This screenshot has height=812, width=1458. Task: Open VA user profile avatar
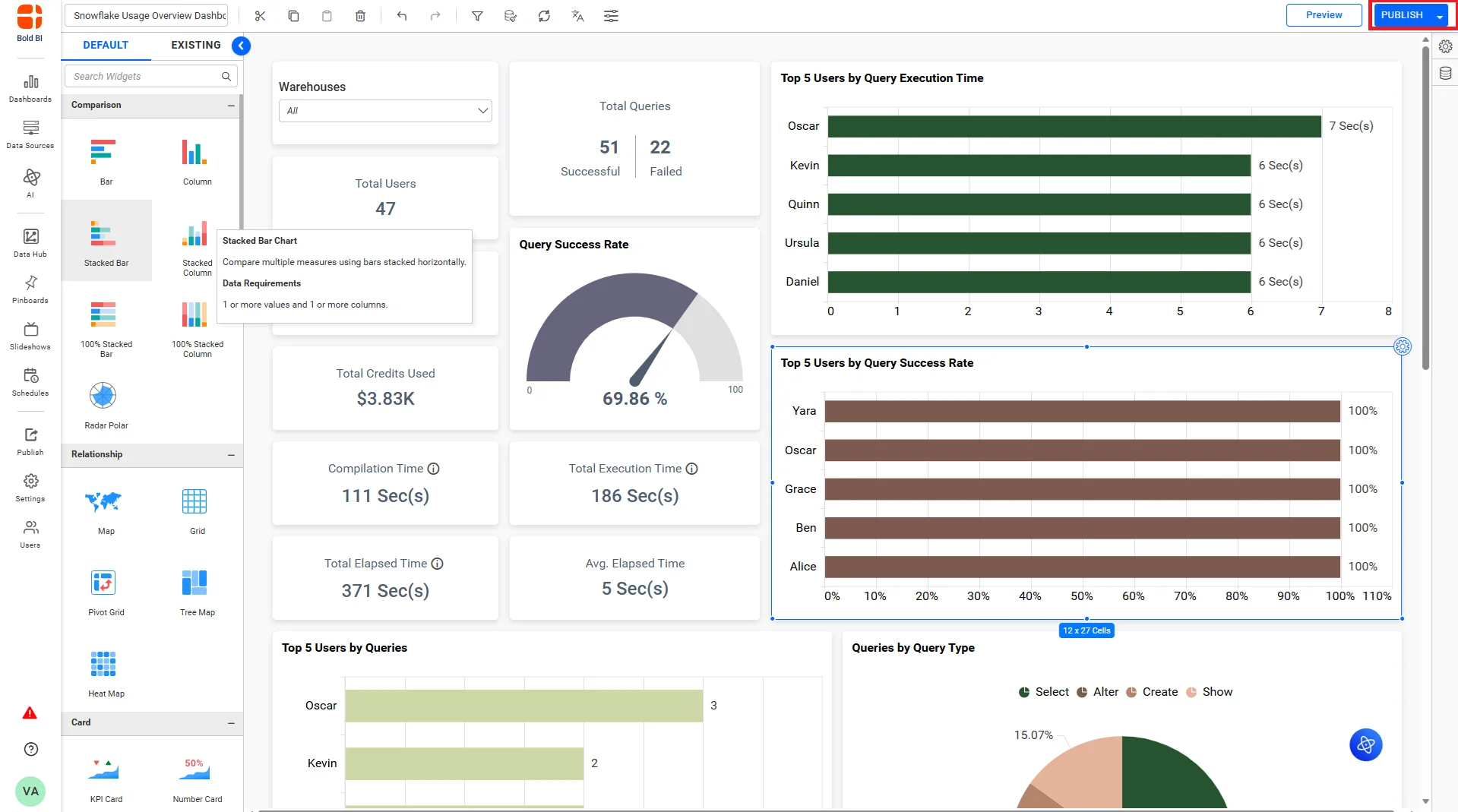30,791
